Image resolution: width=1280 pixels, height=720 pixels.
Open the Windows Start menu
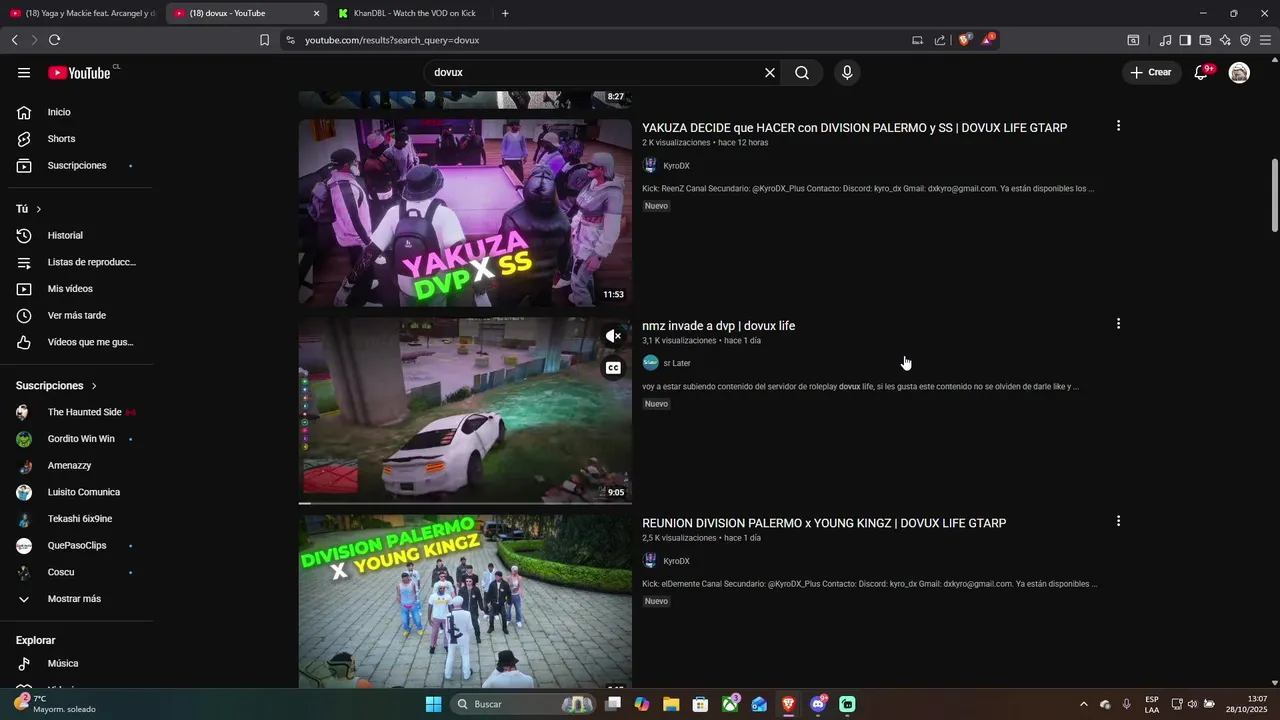433,704
